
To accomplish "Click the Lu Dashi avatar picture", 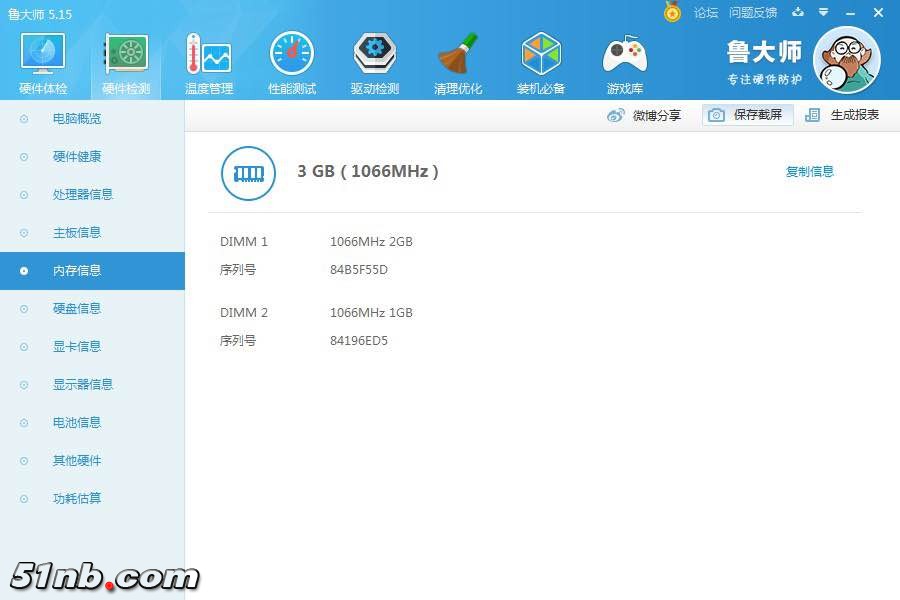I will point(846,59).
